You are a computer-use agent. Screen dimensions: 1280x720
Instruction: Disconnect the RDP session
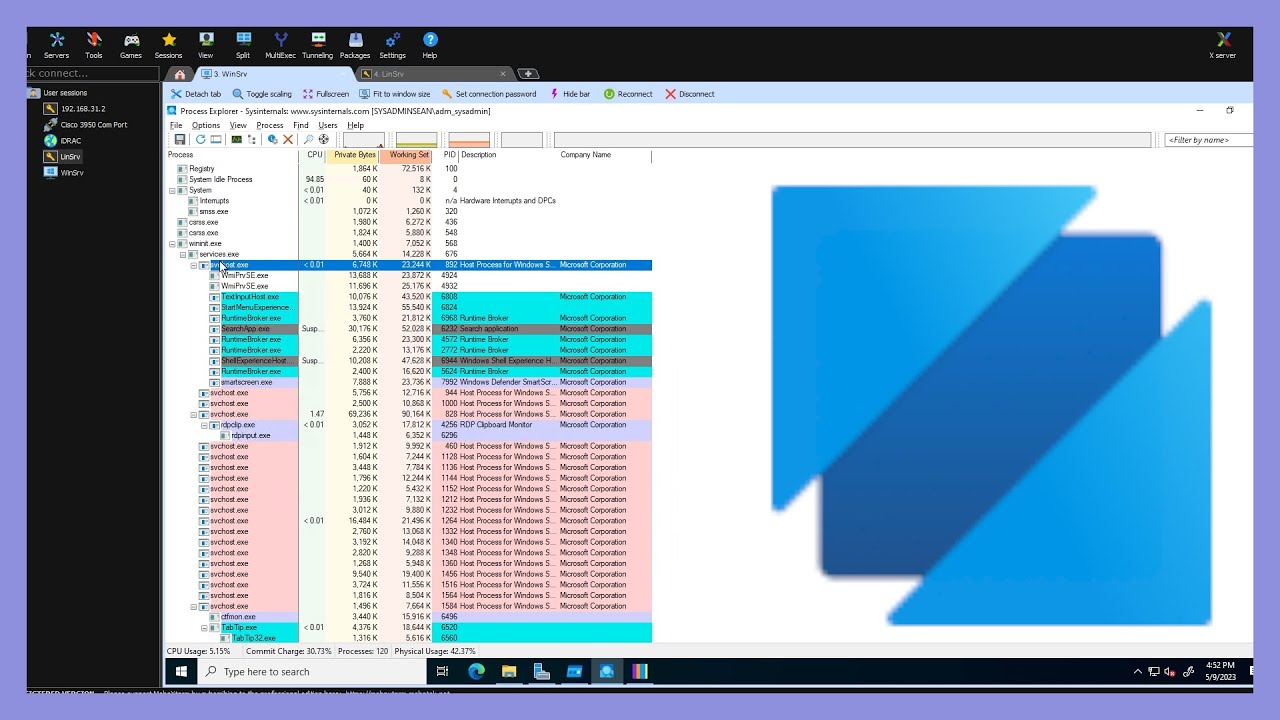pyautogui.click(x=690, y=94)
